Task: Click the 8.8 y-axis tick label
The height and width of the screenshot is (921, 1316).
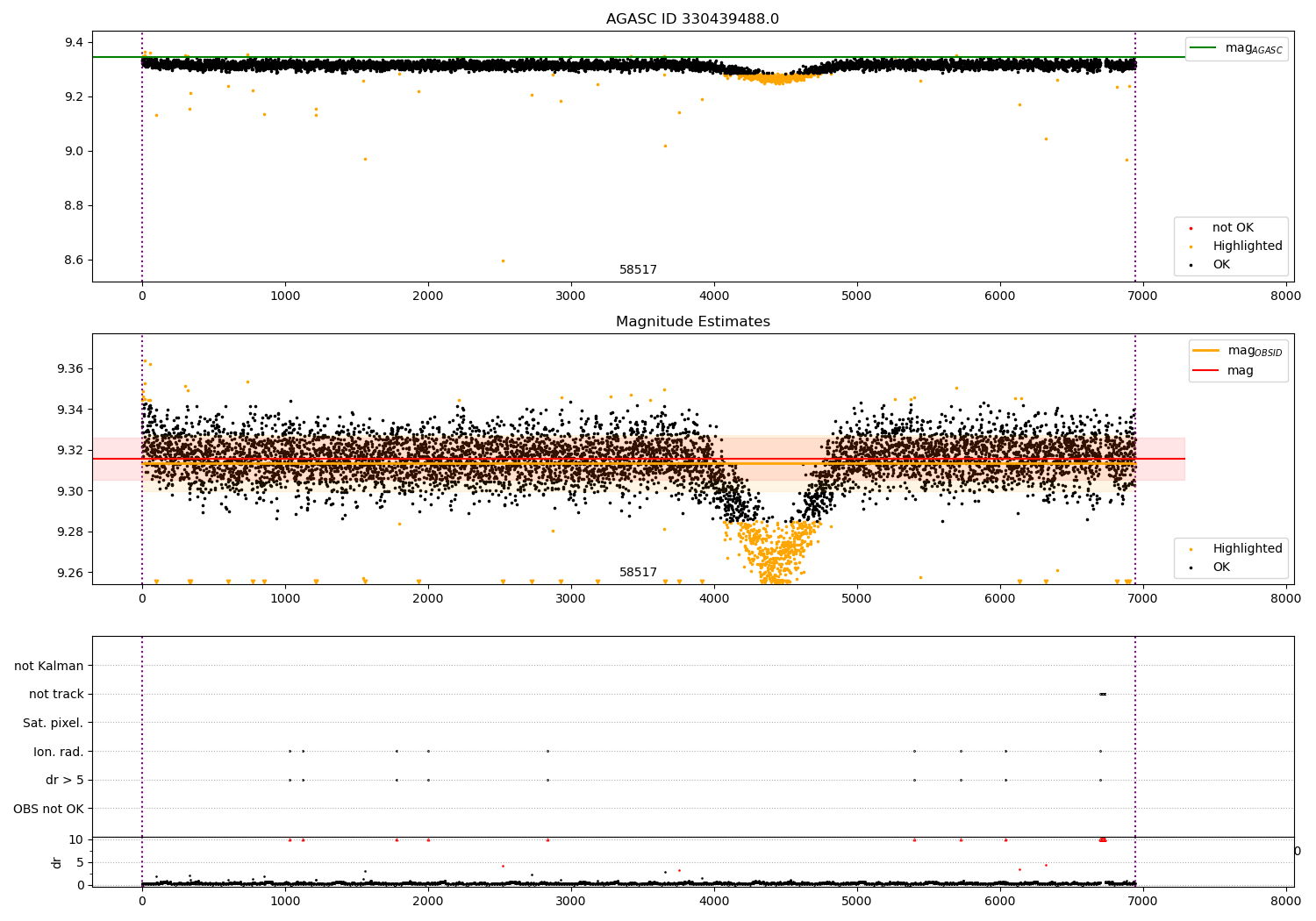Action: click(75, 206)
